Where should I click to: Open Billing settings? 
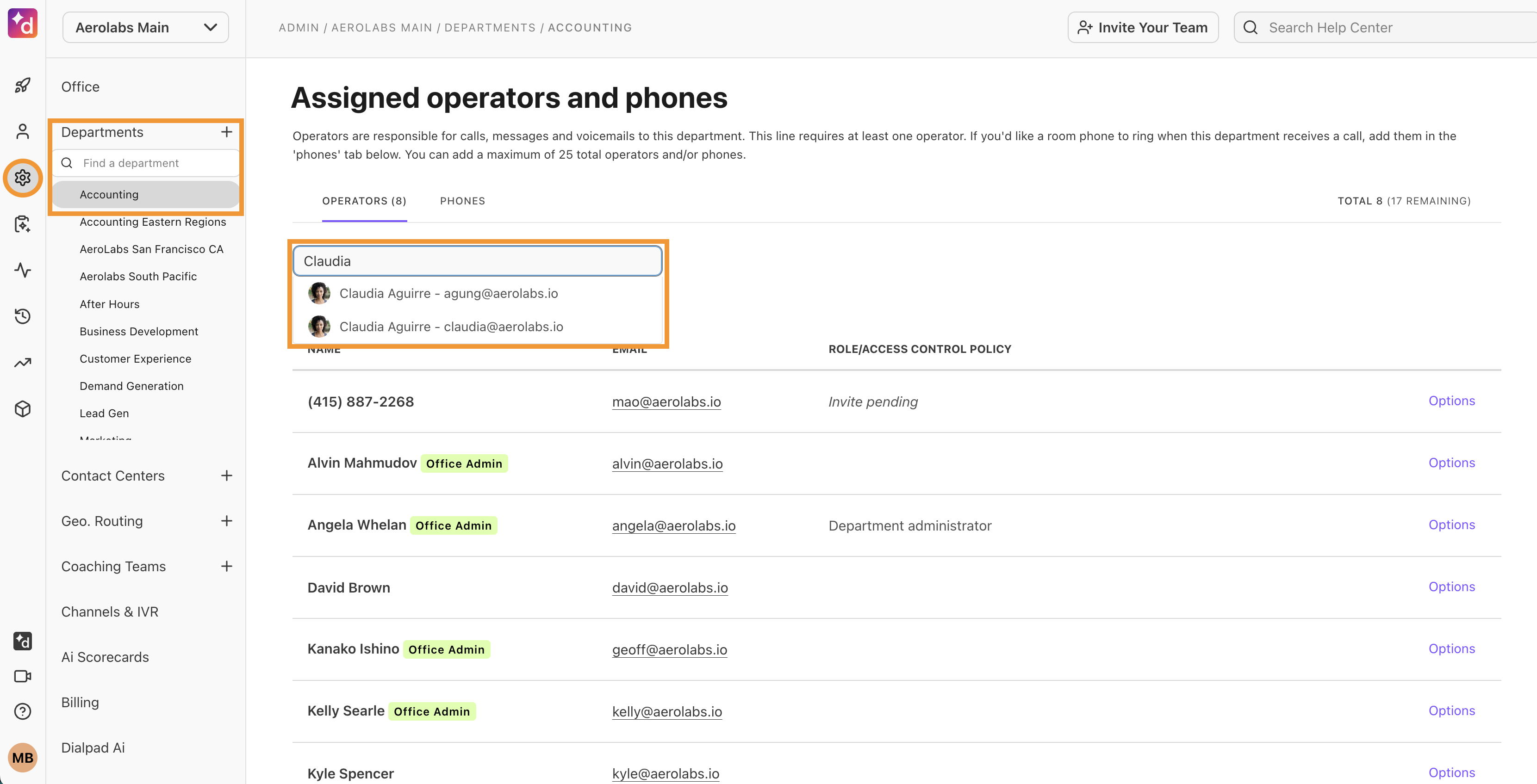(x=80, y=702)
